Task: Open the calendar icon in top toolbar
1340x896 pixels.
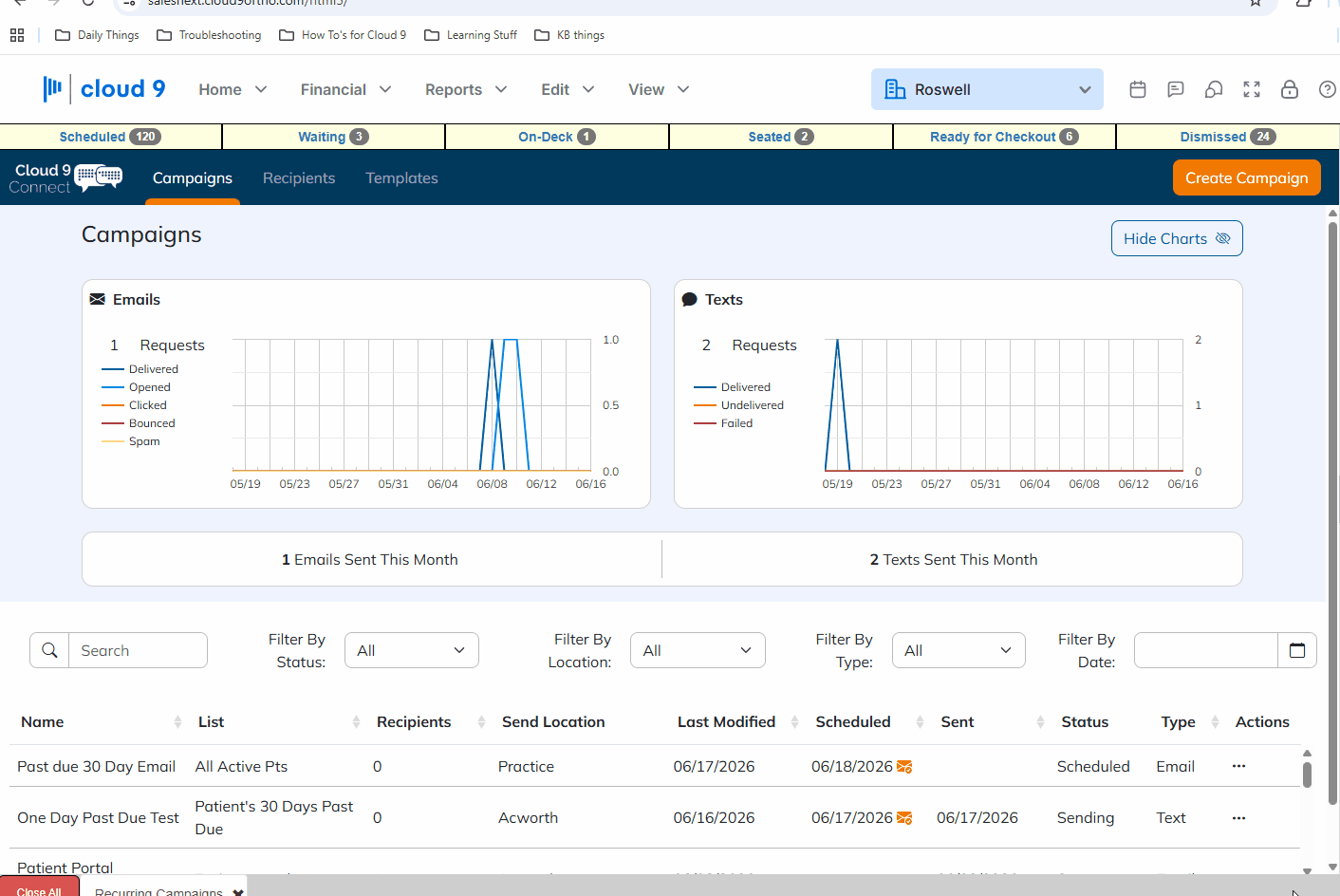Action: click(x=1138, y=89)
